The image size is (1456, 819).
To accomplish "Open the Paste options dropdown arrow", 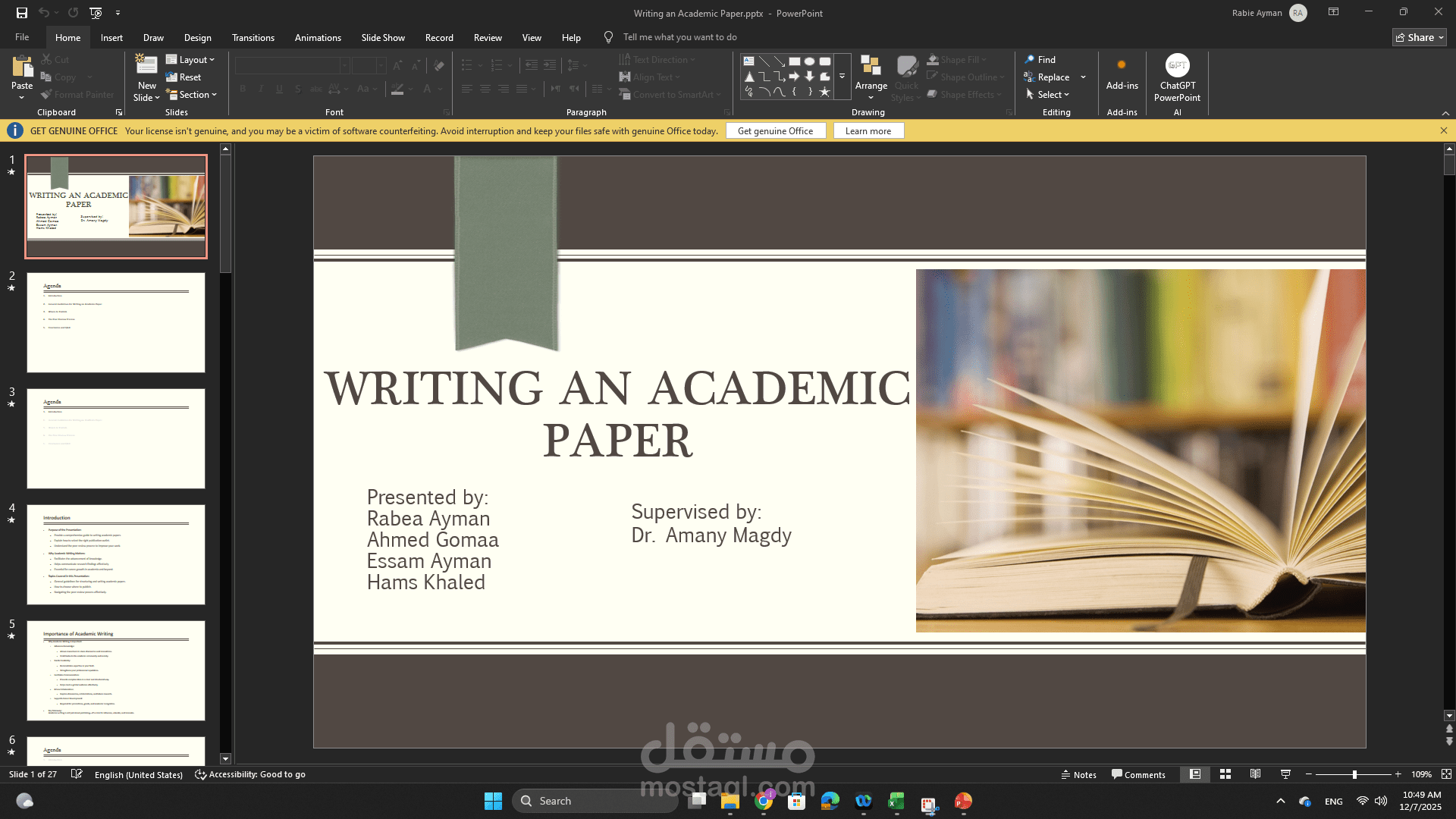I will point(22,97).
